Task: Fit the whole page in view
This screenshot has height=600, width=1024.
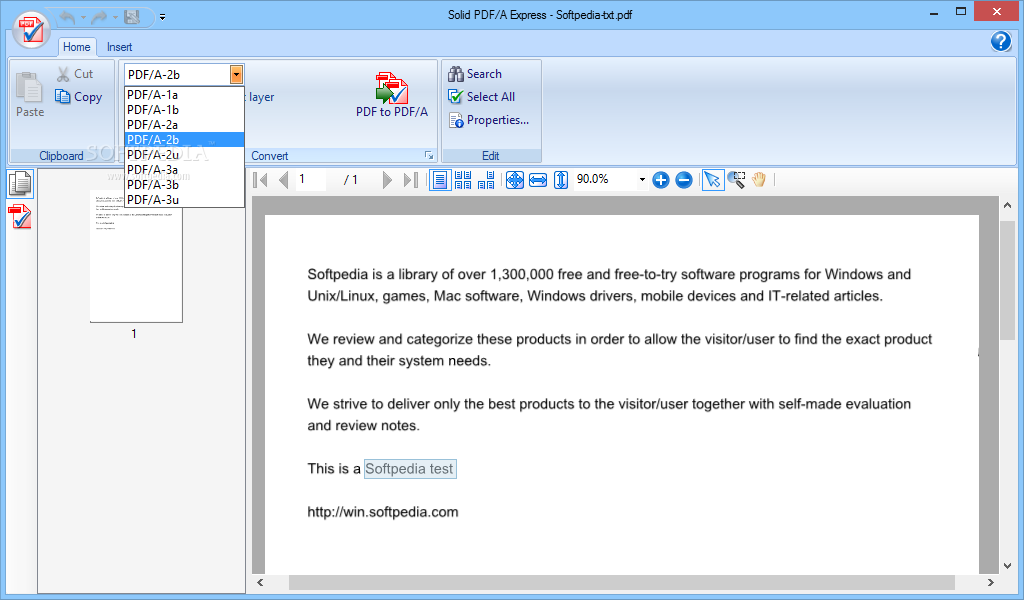Action: [x=515, y=180]
